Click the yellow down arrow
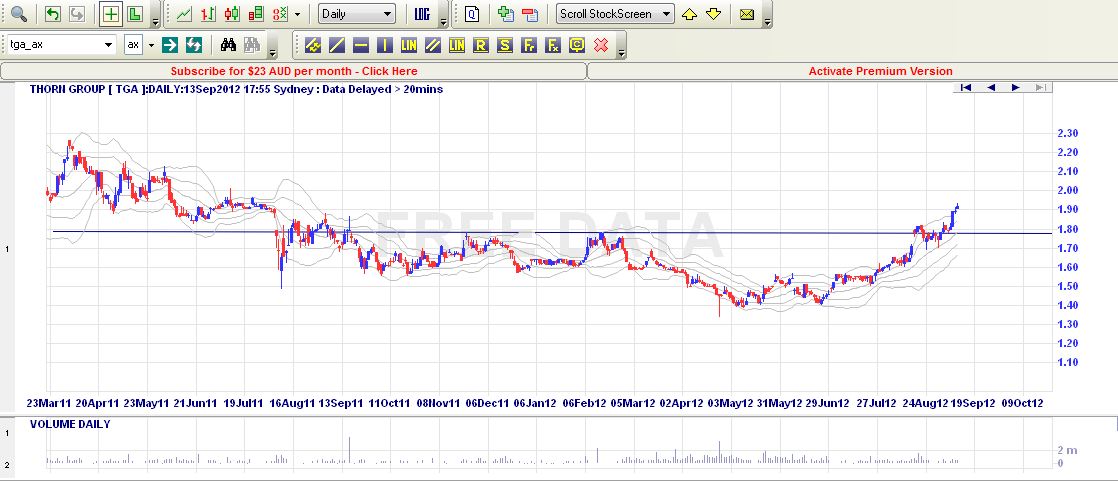The width and height of the screenshot is (1118, 481). coord(713,14)
